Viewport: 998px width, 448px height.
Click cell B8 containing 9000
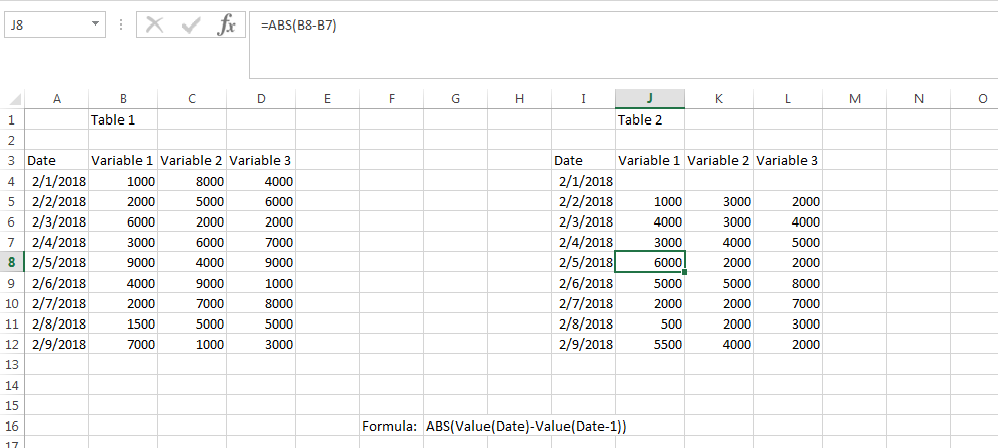123,262
